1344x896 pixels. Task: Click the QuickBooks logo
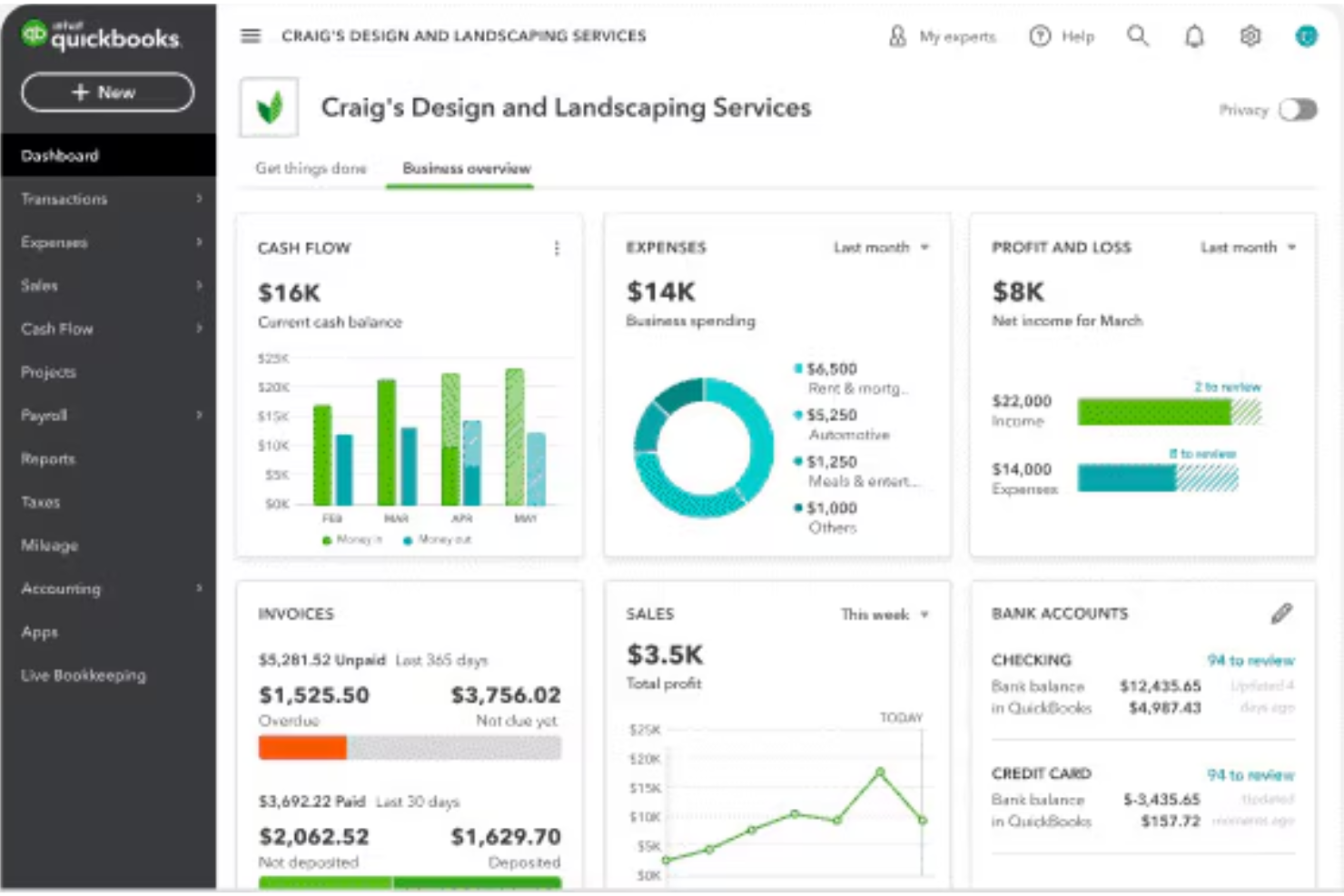(101, 35)
